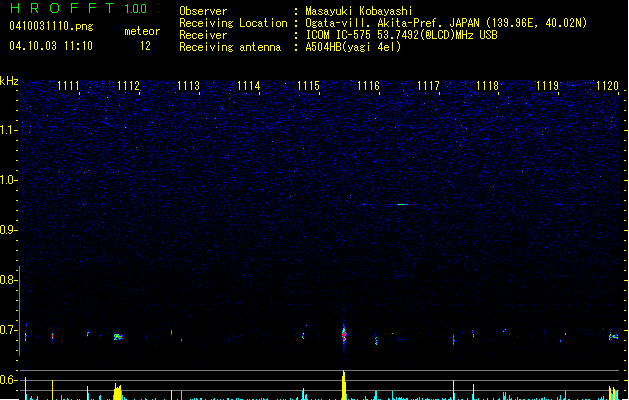Click the 1.1 kHz frequency axis label
Image resolution: width=629 pixels, height=400 pixels.
[x=8, y=130]
